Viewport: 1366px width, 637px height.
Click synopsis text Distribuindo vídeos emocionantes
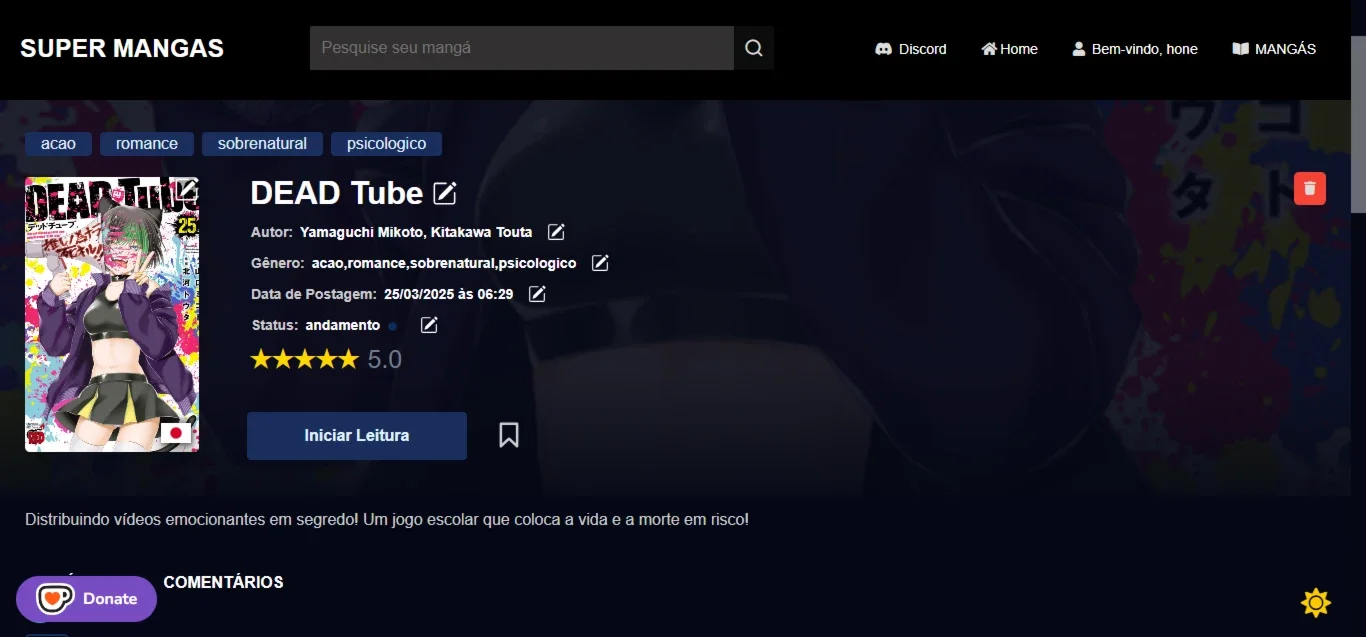coord(387,520)
